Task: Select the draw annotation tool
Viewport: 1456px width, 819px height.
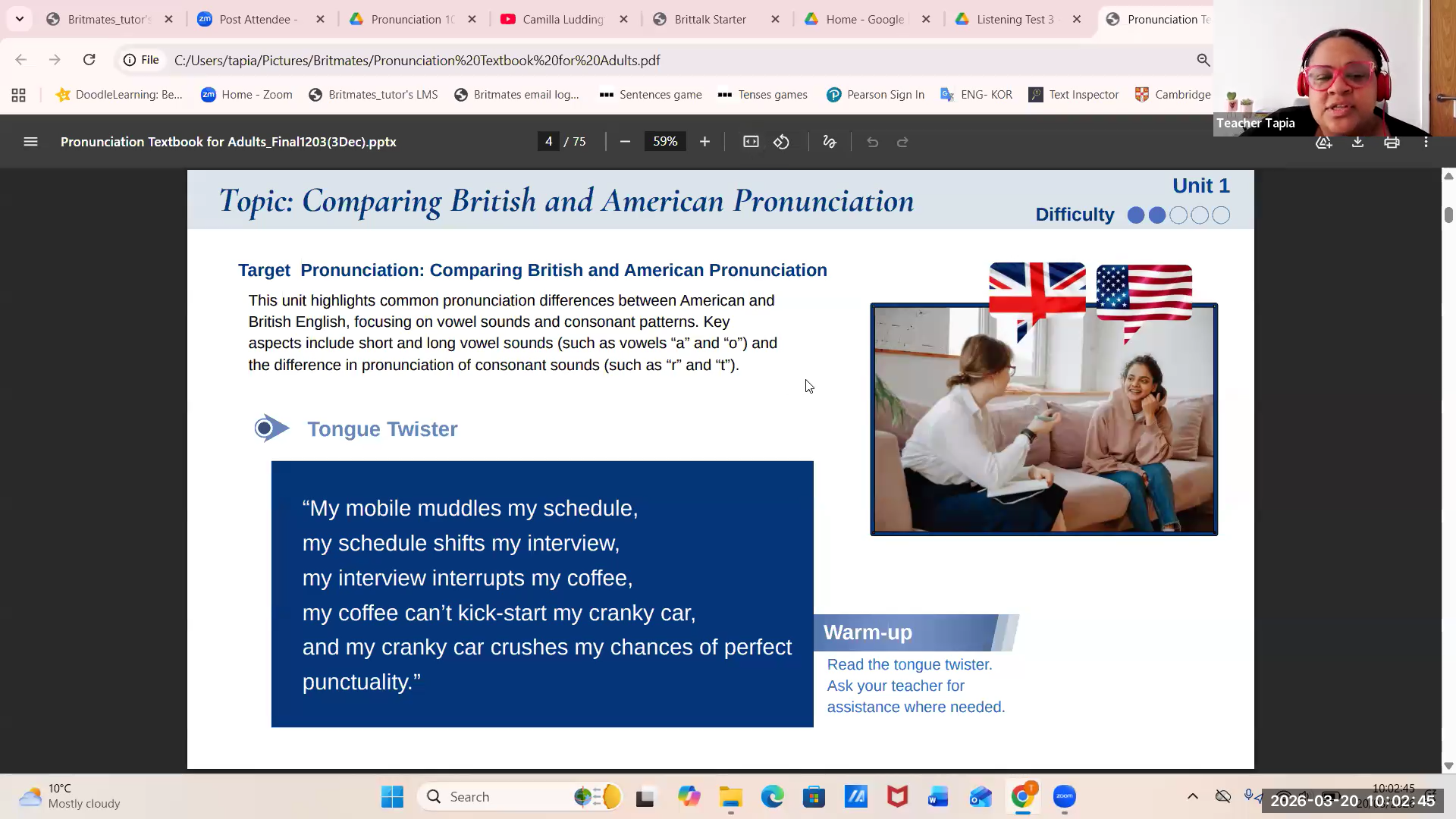Action: [x=830, y=142]
